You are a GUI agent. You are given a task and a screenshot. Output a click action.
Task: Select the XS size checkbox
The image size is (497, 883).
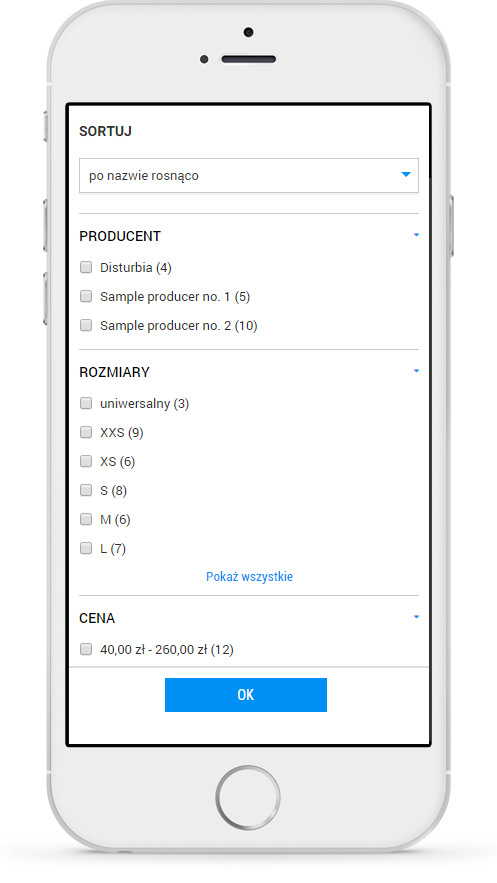click(x=86, y=461)
